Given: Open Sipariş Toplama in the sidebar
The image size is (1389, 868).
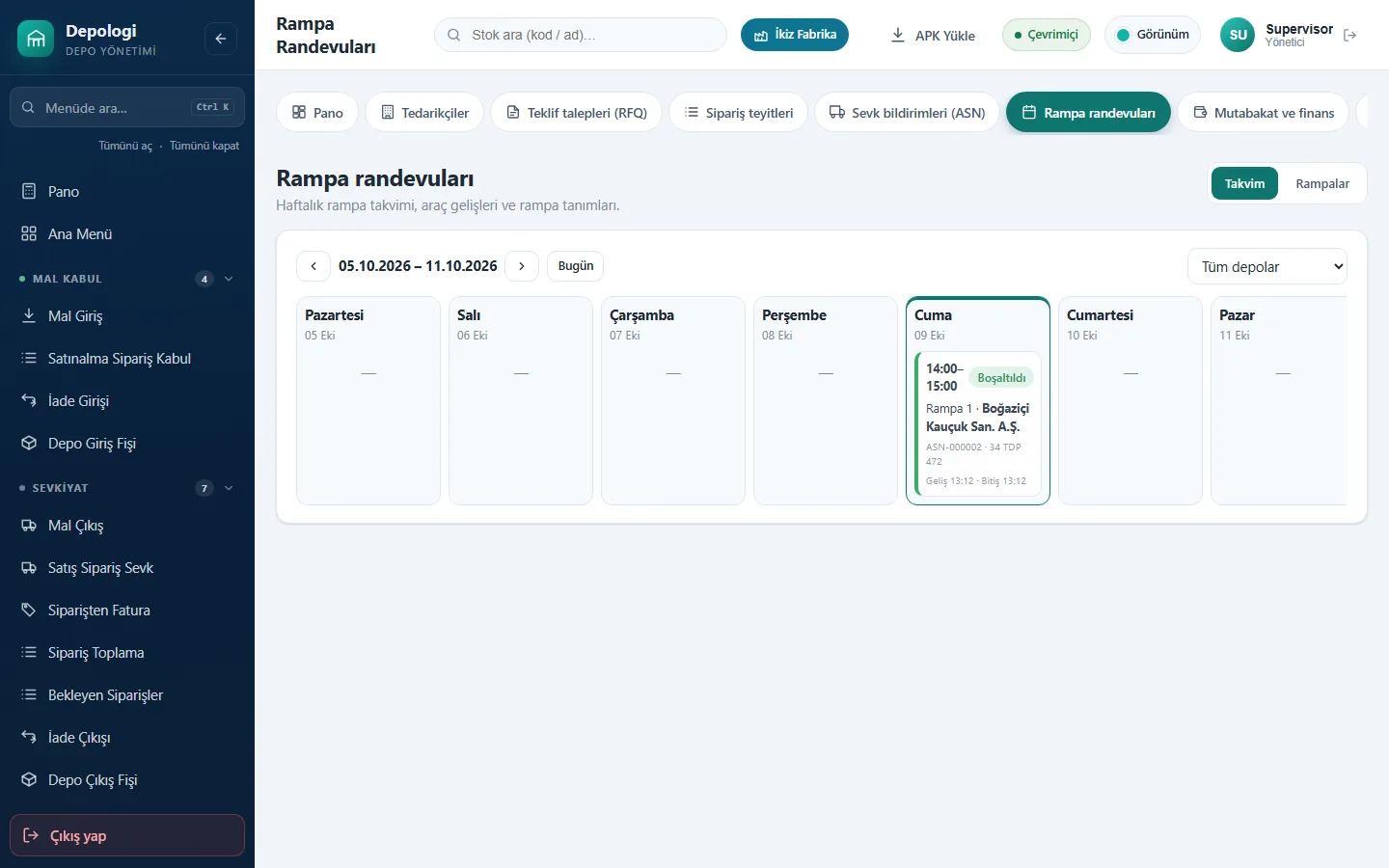Looking at the screenshot, I should click(x=127, y=653).
